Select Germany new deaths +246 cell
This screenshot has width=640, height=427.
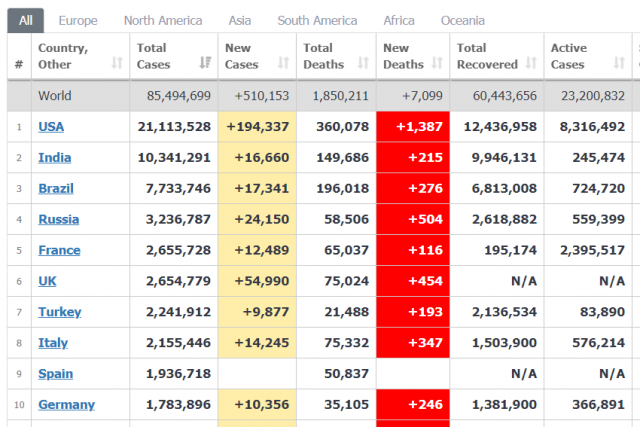tap(413, 405)
